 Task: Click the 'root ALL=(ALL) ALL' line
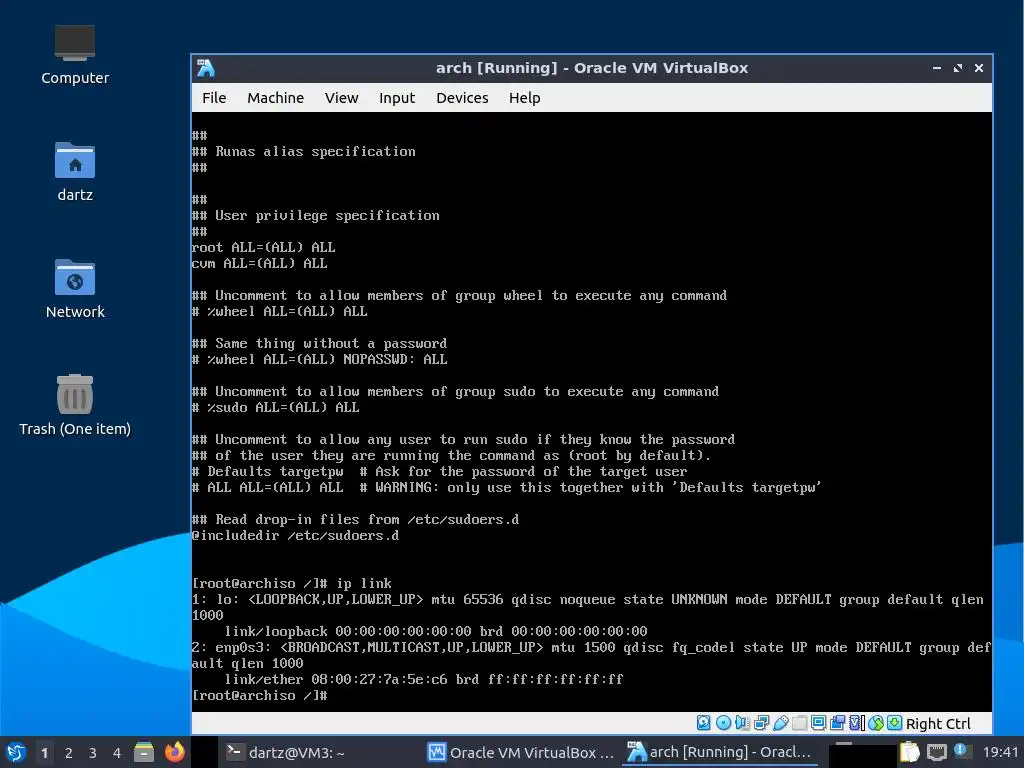263,248
